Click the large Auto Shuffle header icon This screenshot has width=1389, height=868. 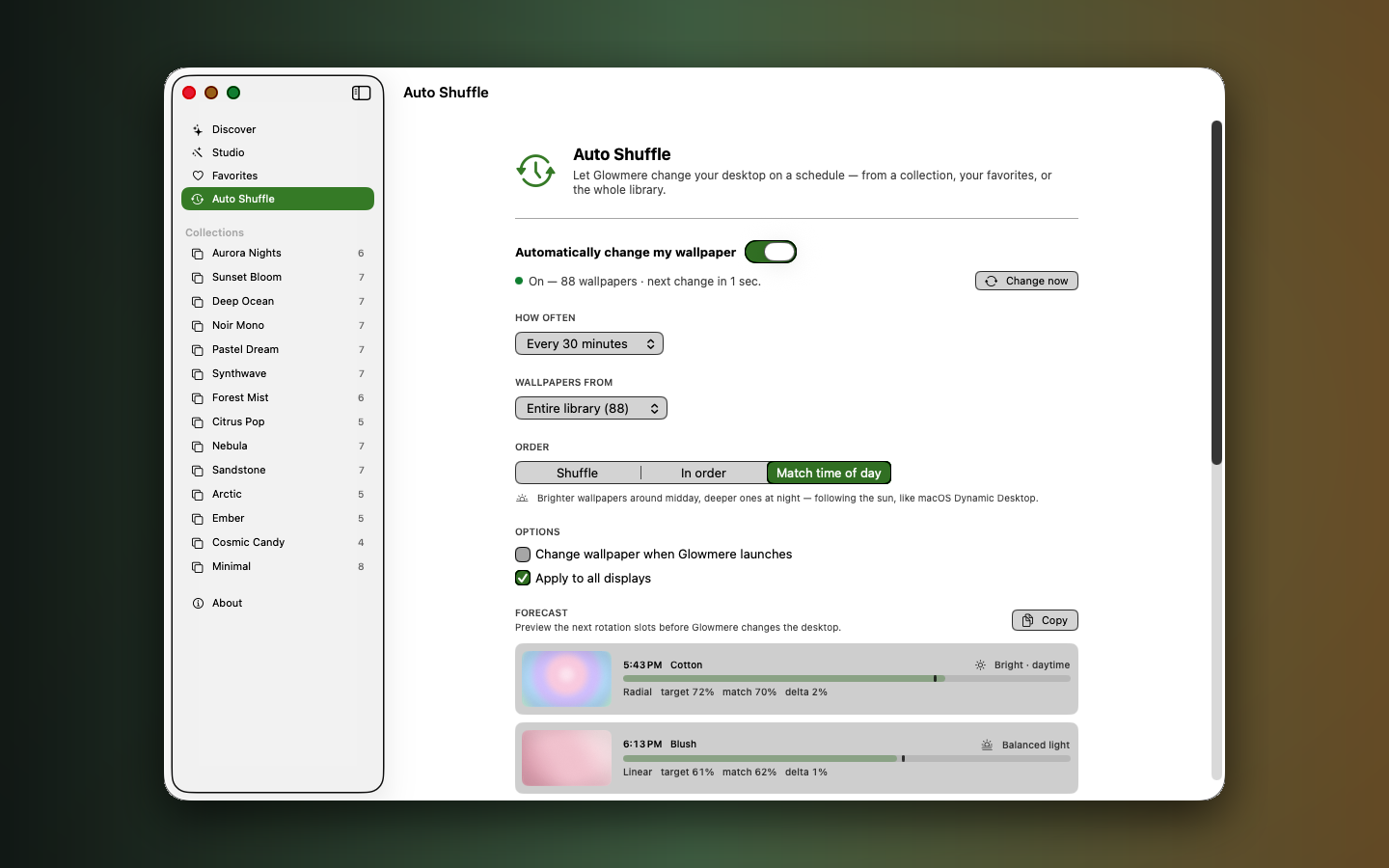535,171
